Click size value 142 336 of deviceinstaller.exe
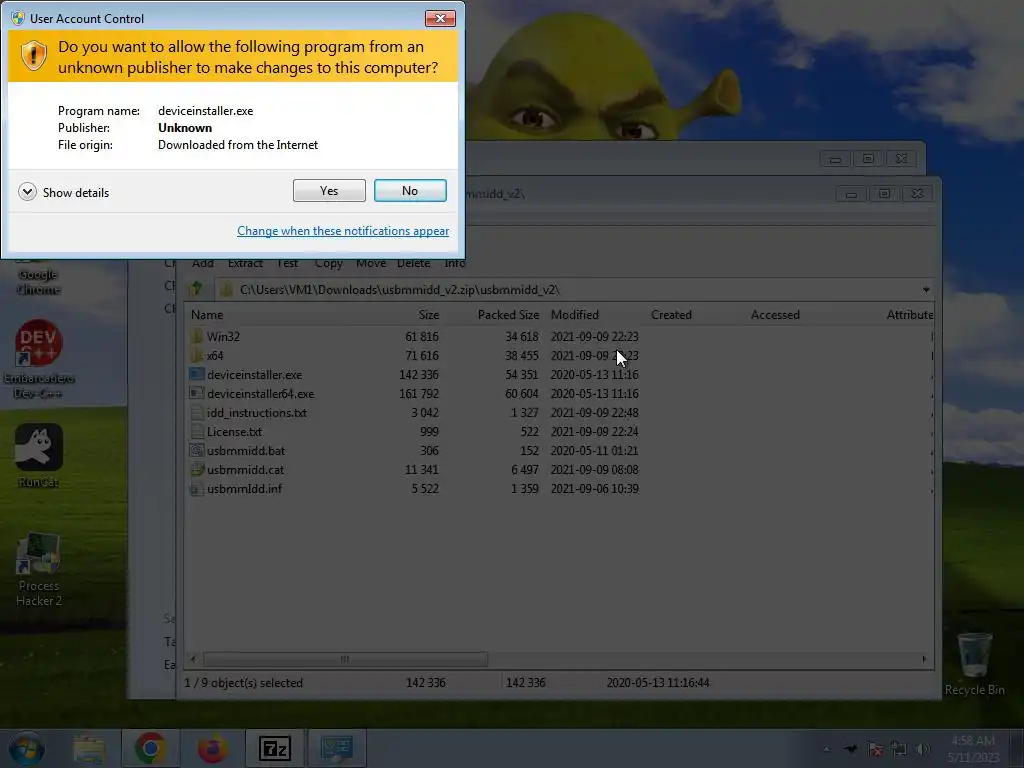1024x768 pixels. pos(419,375)
